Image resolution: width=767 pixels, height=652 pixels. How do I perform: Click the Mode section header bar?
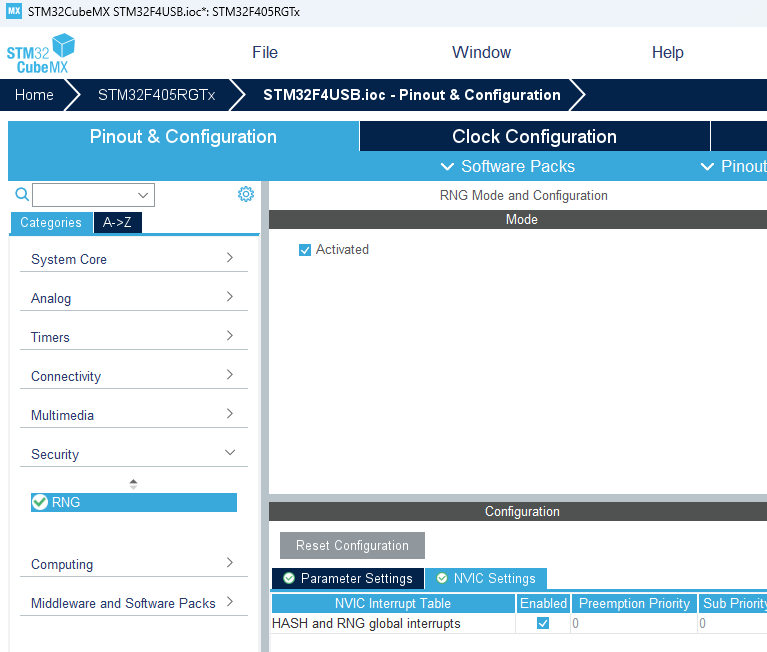pyautogui.click(x=518, y=220)
